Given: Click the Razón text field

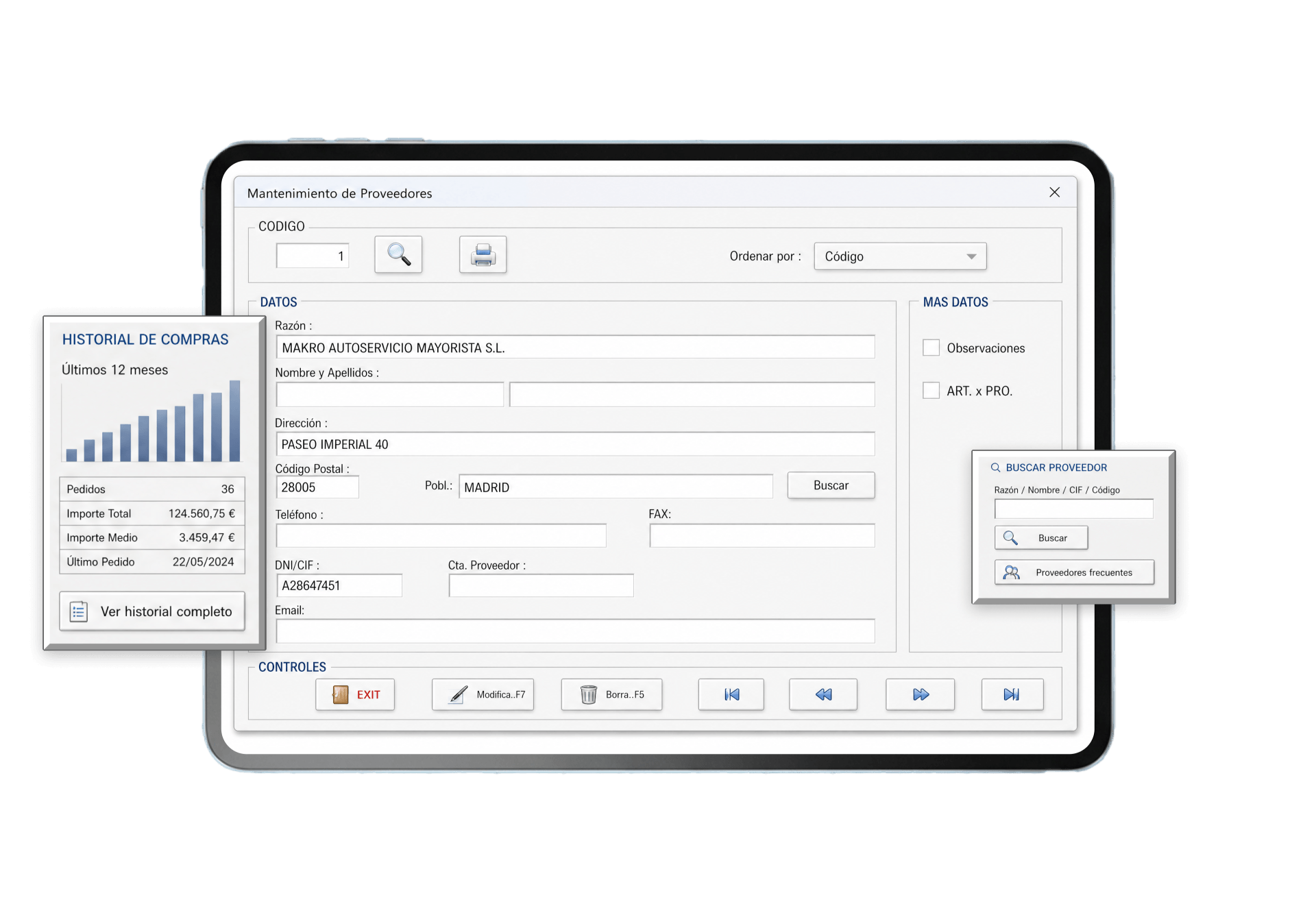Looking at the screenshot, I should tap(575, 348).
